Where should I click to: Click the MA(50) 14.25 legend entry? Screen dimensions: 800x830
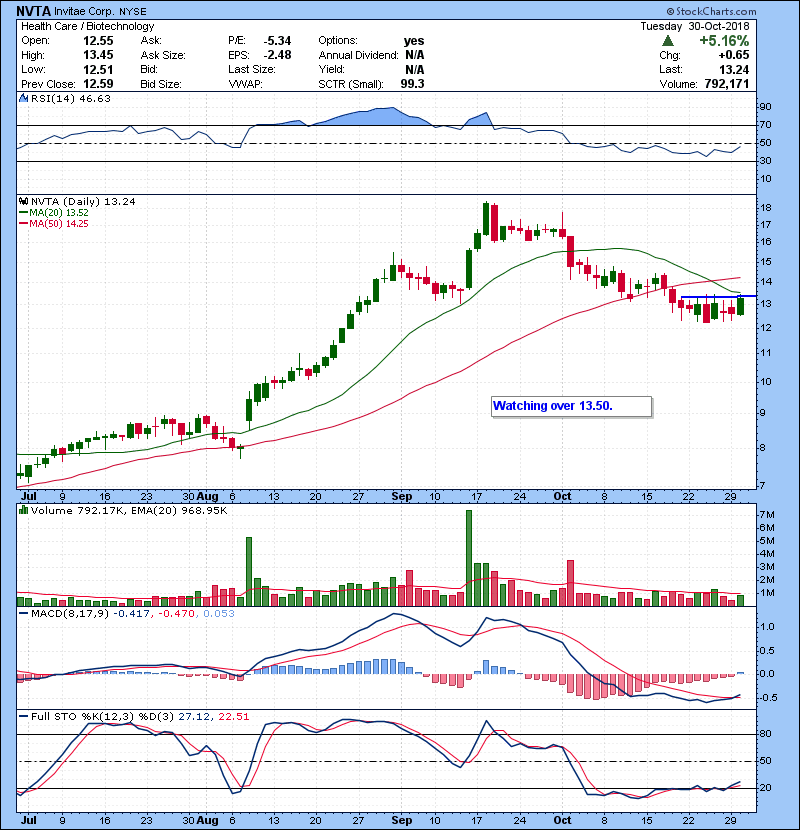pyautogui.click(x=53, y=223)
